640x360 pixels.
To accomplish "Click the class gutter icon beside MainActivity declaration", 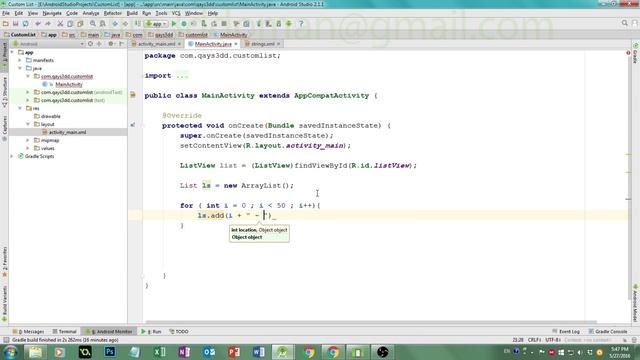I will [133, 95].
